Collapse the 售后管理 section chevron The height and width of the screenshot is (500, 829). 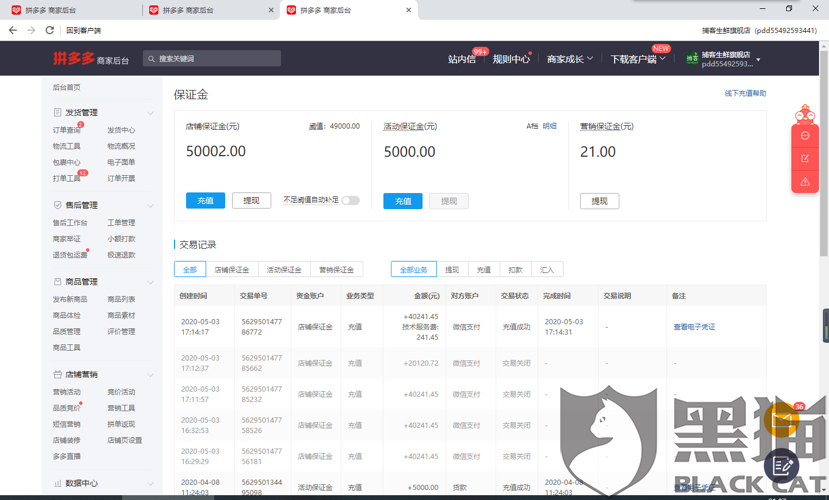click(150, 206)
